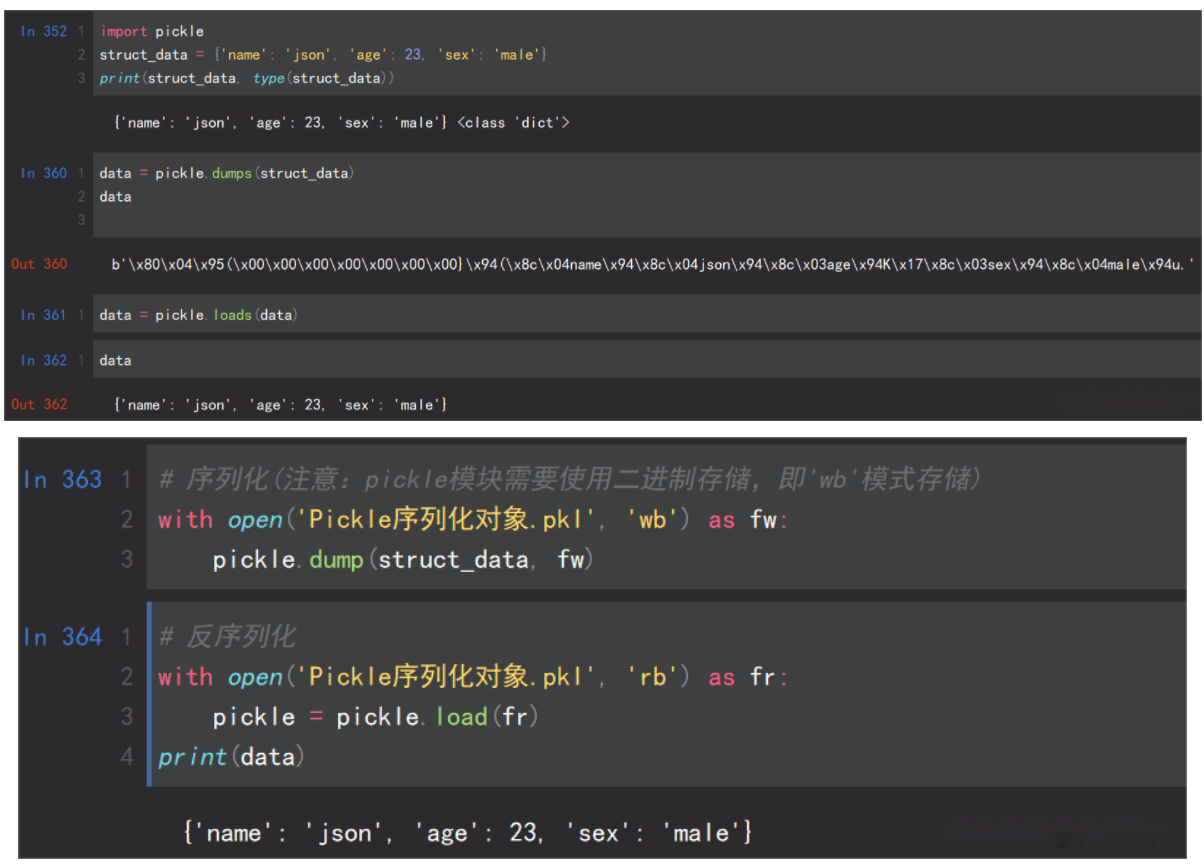Click the 'Out 360' output label

[x=39, y=264]
